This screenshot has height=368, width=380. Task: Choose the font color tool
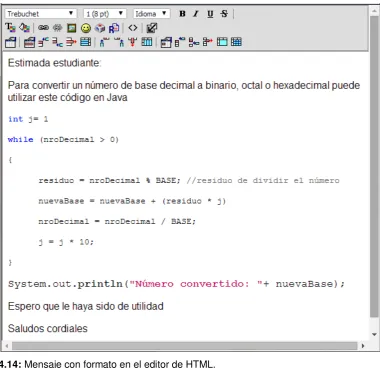point(10,28)
